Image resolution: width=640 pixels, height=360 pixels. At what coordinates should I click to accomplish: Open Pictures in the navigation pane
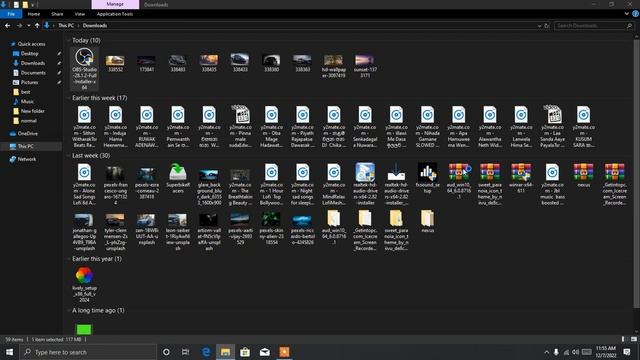pos(29,82)
